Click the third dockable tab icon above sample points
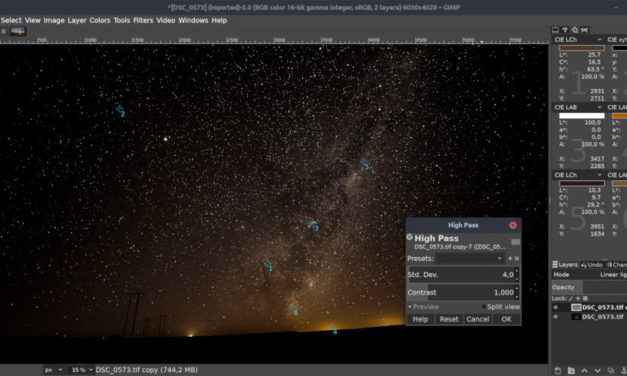 (x=575, y=30)
